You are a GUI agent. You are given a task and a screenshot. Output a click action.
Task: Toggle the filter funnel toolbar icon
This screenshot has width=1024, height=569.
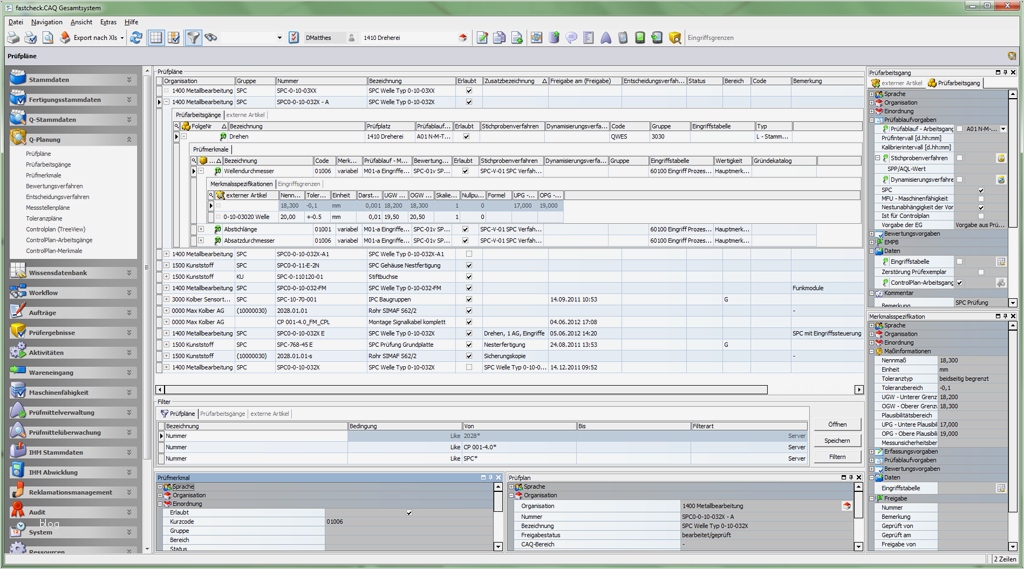point(193,38)
